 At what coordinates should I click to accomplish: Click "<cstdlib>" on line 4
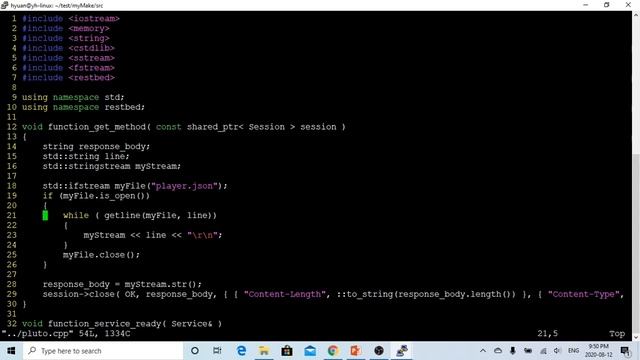point(91,48)
